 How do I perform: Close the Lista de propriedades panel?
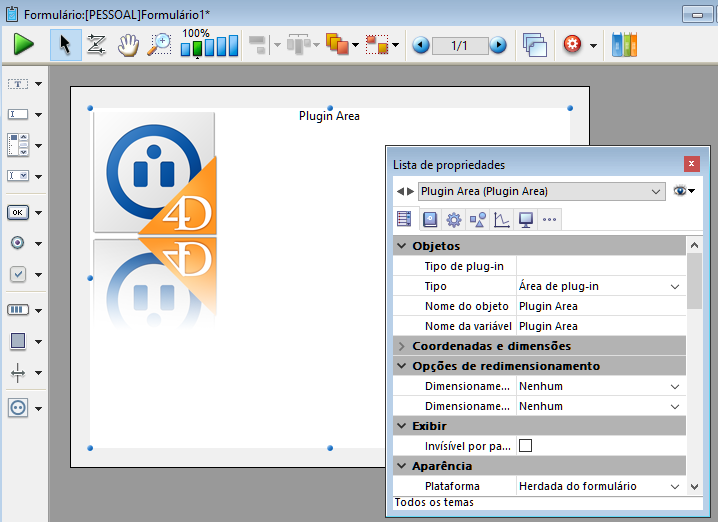(x=691, y=164)
